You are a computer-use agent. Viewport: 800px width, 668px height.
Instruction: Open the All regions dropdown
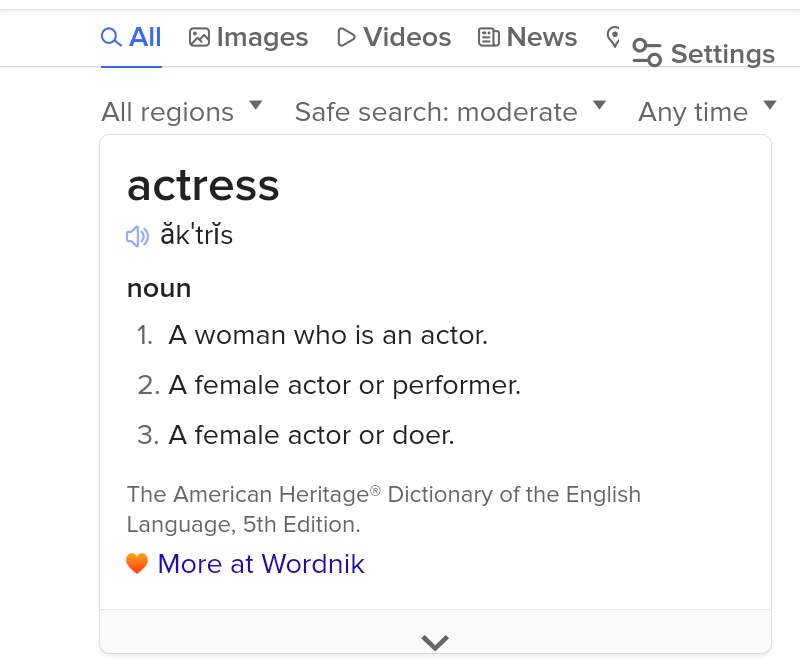pos(181,112)
